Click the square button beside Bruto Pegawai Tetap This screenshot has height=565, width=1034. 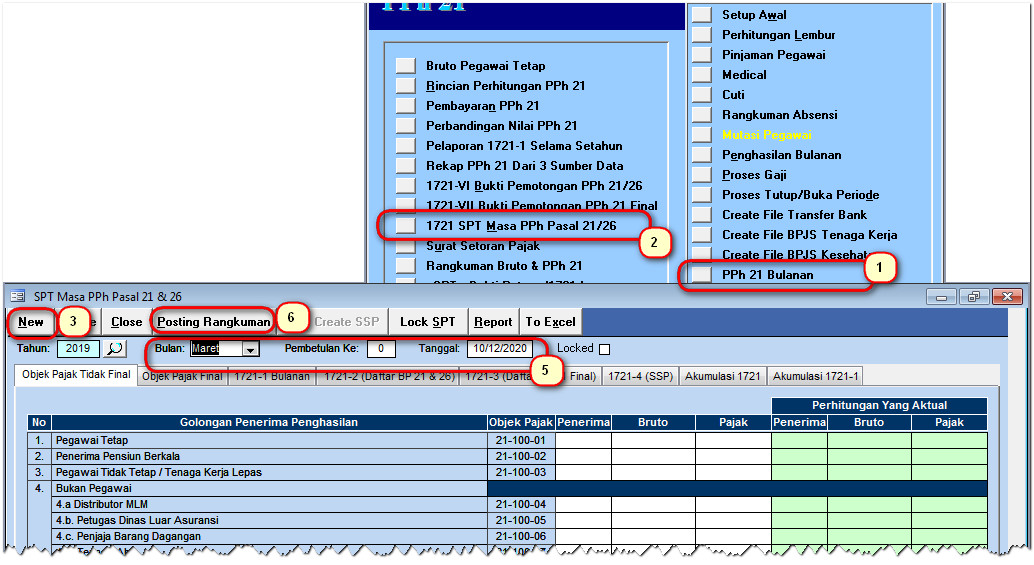pyautogui.click(x=405, y=66)
